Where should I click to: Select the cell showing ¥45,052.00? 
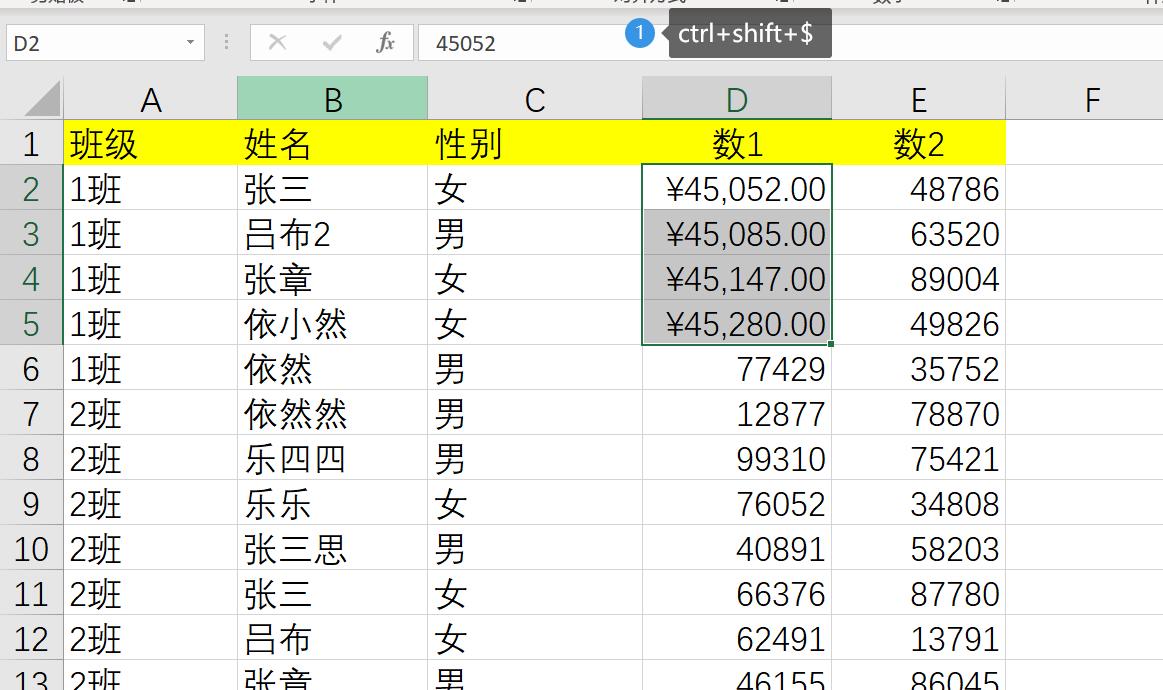coord(737,188)
